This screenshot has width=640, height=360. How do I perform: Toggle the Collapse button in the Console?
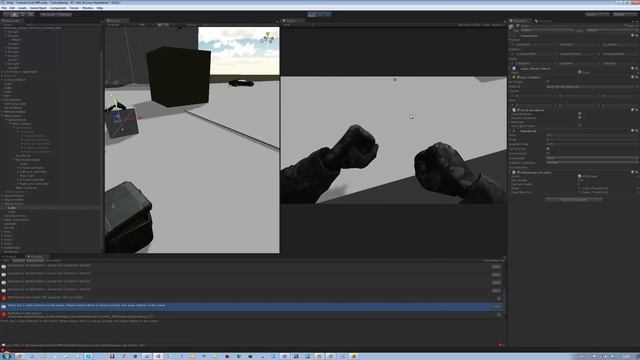tap(18, 260)
